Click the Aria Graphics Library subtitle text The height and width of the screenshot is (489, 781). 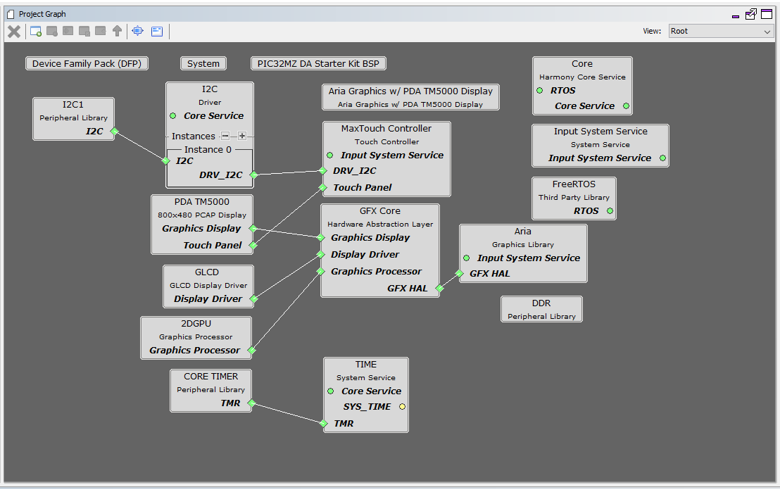pyautogui.click(x=523, y=244)
